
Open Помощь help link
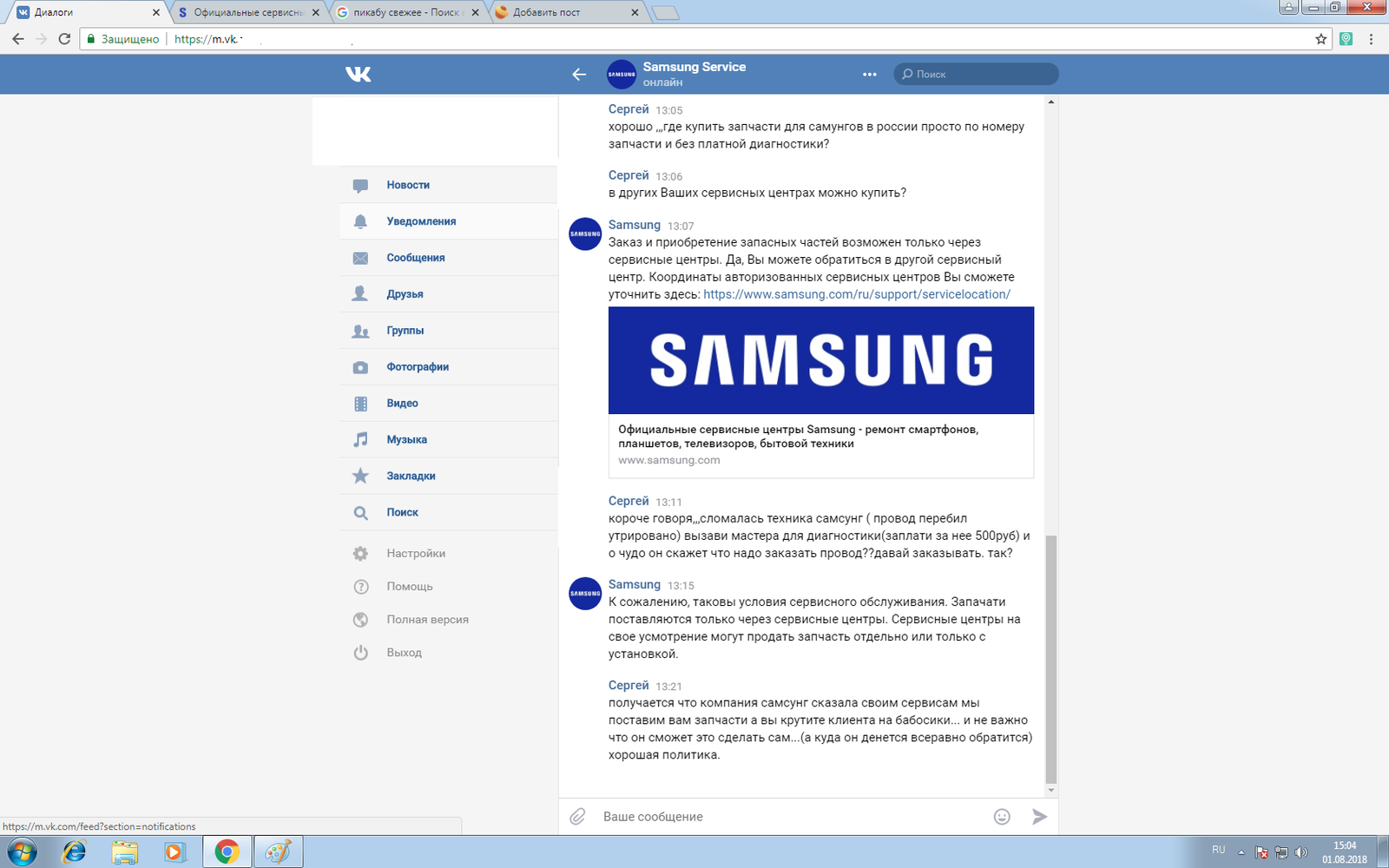coord(410,587)
